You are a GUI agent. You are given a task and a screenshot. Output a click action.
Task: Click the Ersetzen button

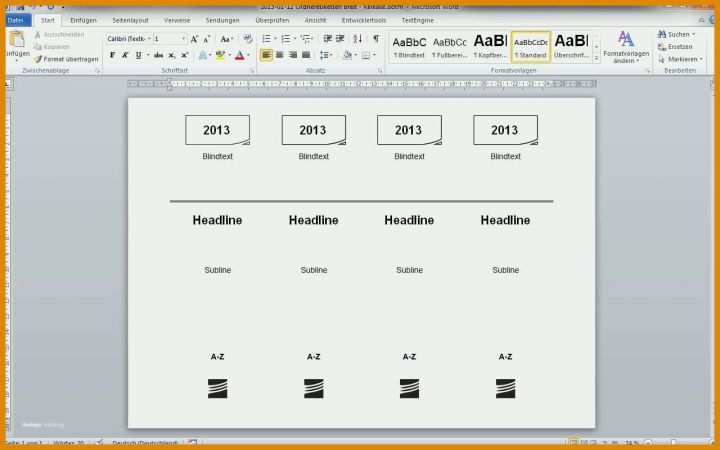tap(675, 47)
